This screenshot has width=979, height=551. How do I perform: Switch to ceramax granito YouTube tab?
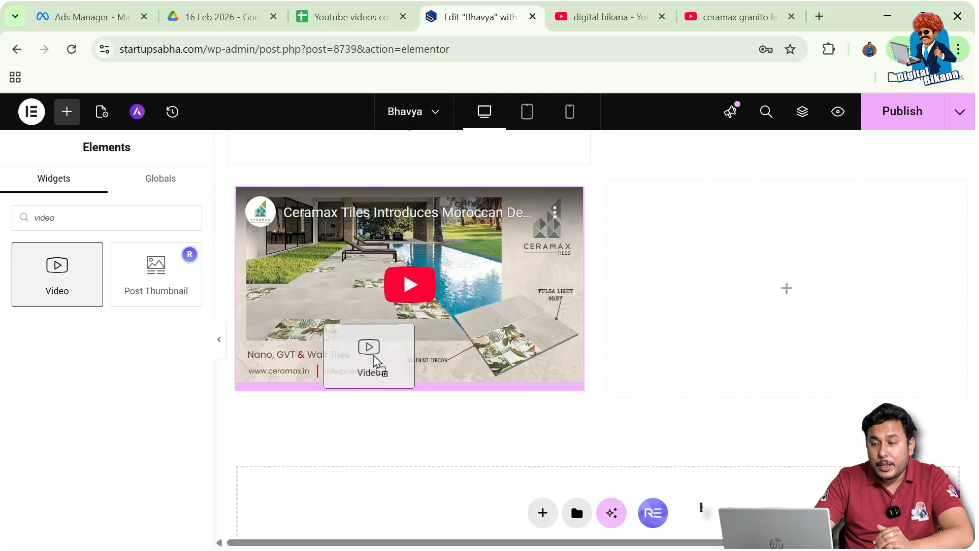pyautogui.click(x=741, y=17)
